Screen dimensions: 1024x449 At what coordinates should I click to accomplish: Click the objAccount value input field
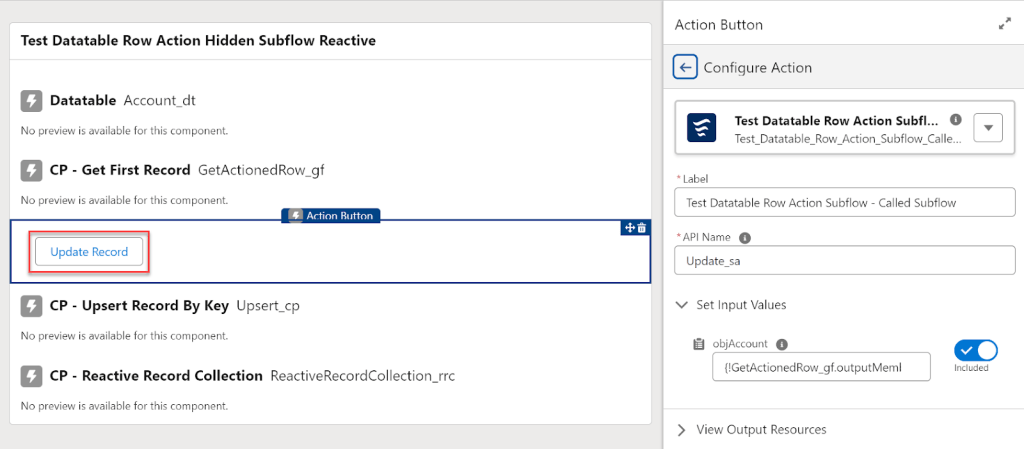click(x=820, y=366)
